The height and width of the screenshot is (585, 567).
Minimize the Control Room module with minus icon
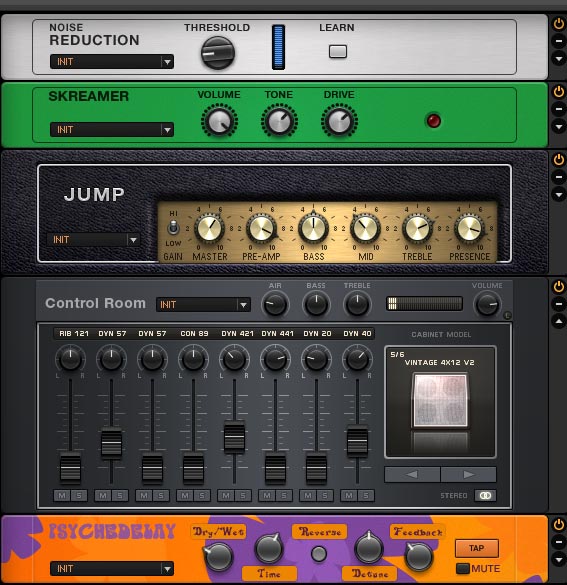(x=558, y=304)
